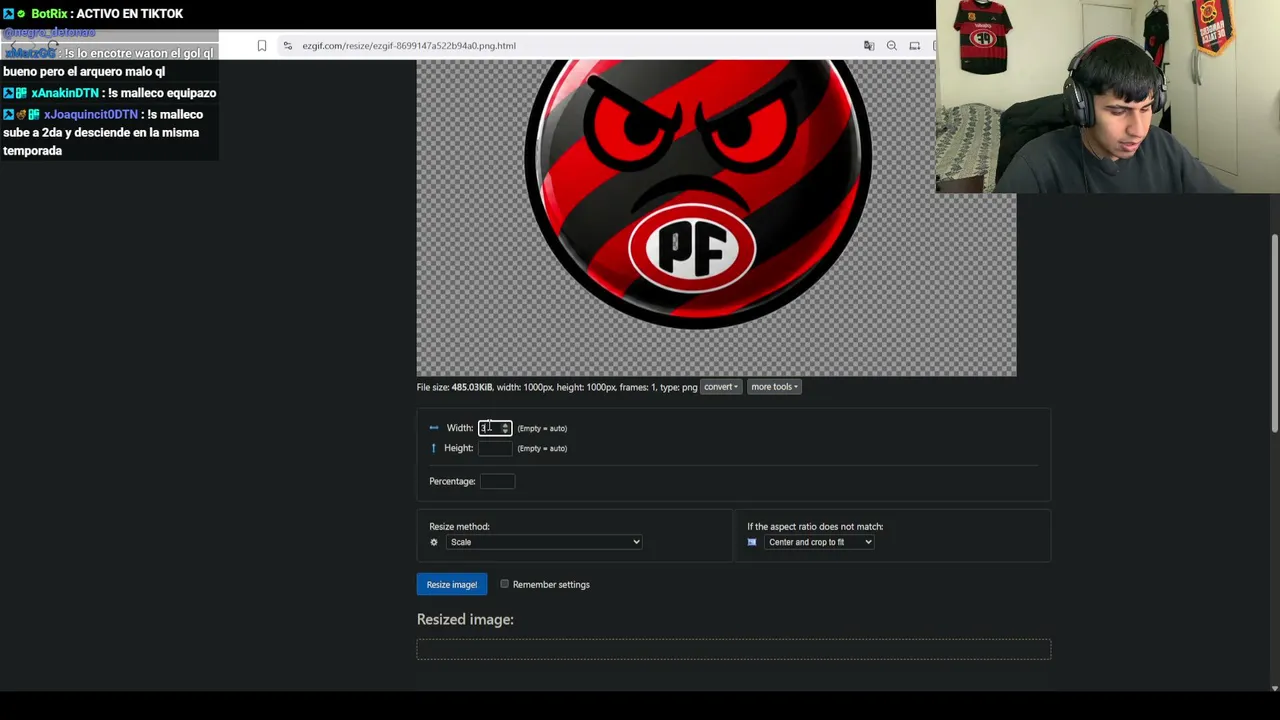Image resolution: width=1280 pixels, height=720 pixels.
Task: Click the cast/screen icon in address bar
Action: point(915,45)
